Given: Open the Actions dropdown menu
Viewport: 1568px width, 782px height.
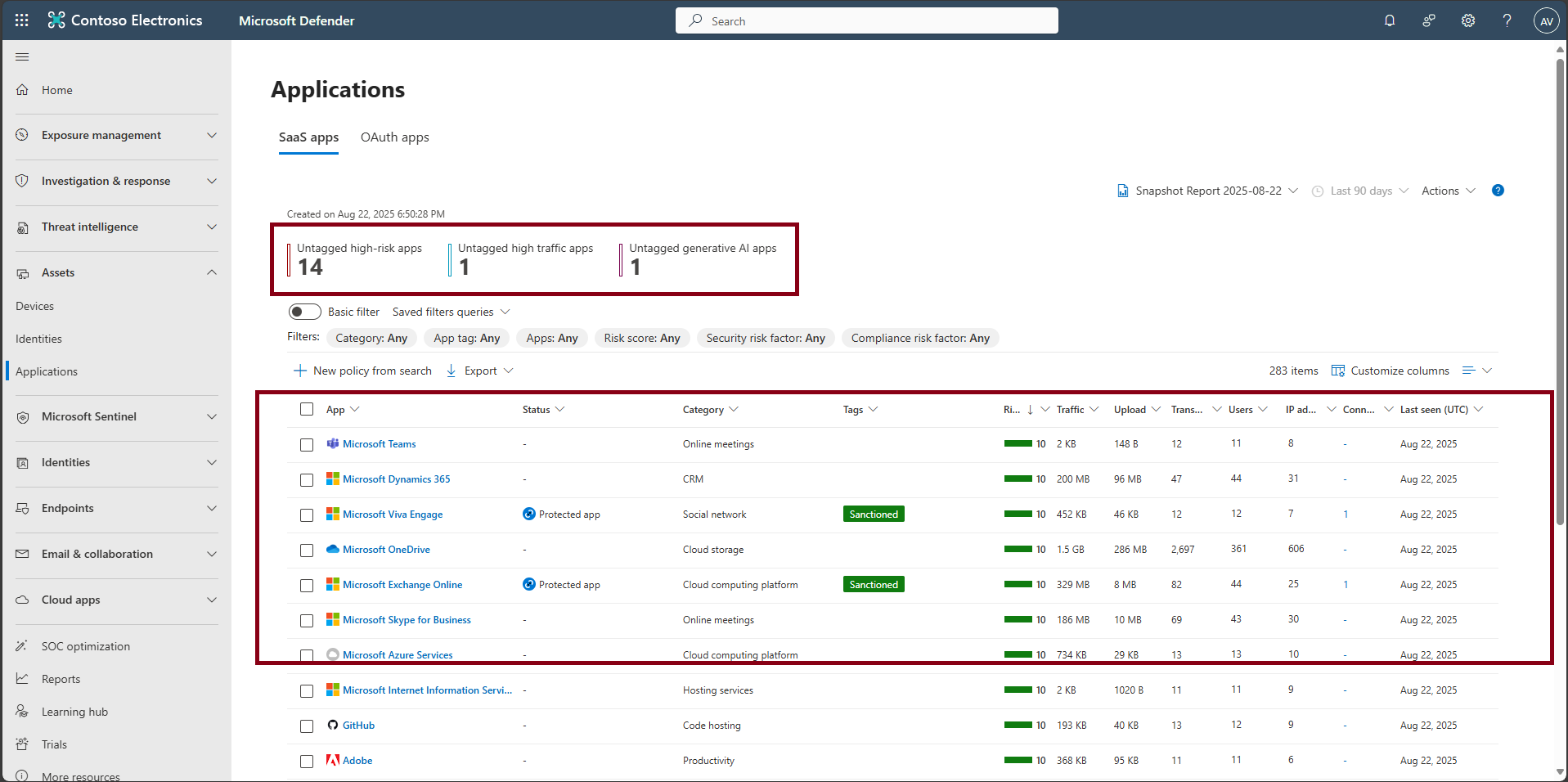Looking at the screenshot, I should pos(1448,191).
